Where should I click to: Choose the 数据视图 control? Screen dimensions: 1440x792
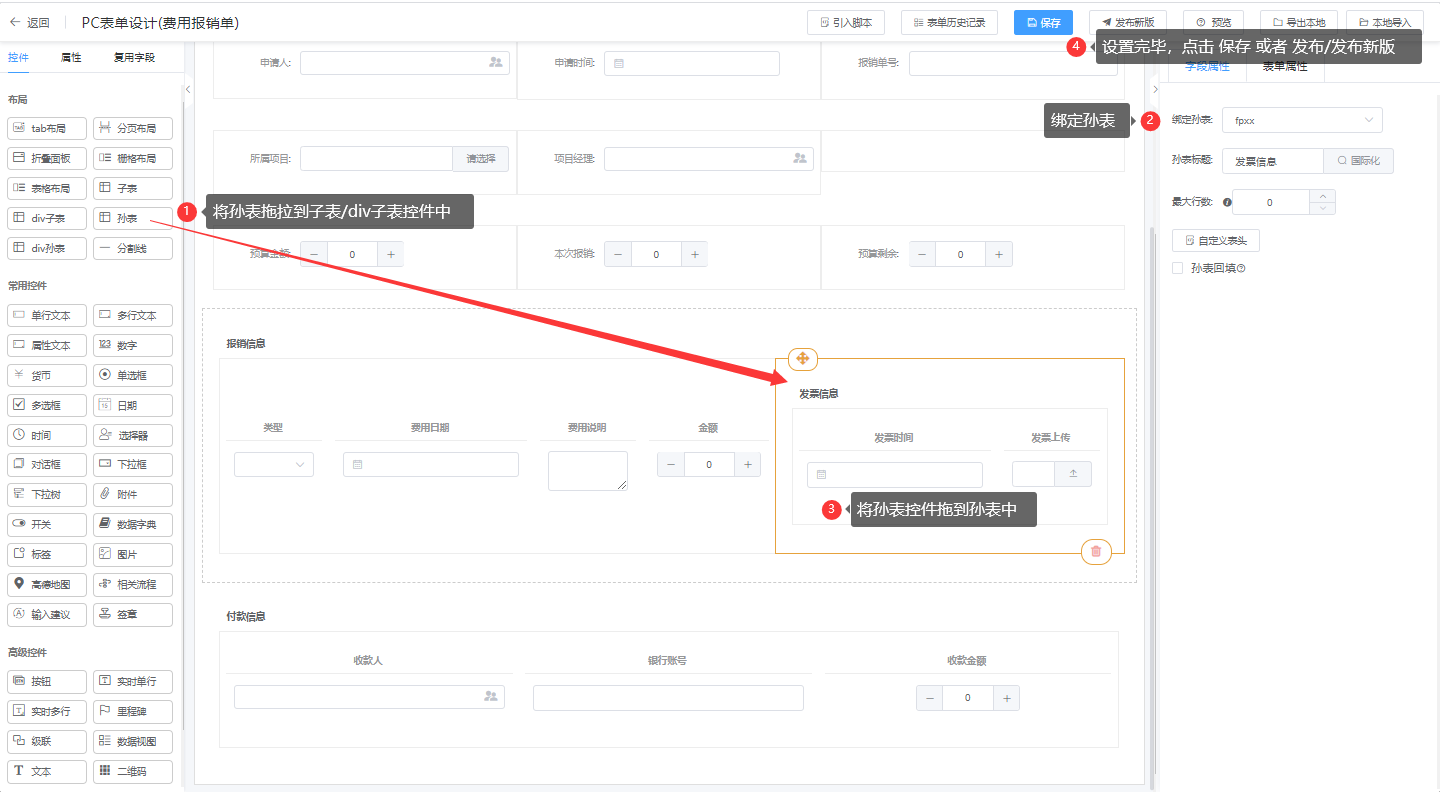tap(133, 741)
